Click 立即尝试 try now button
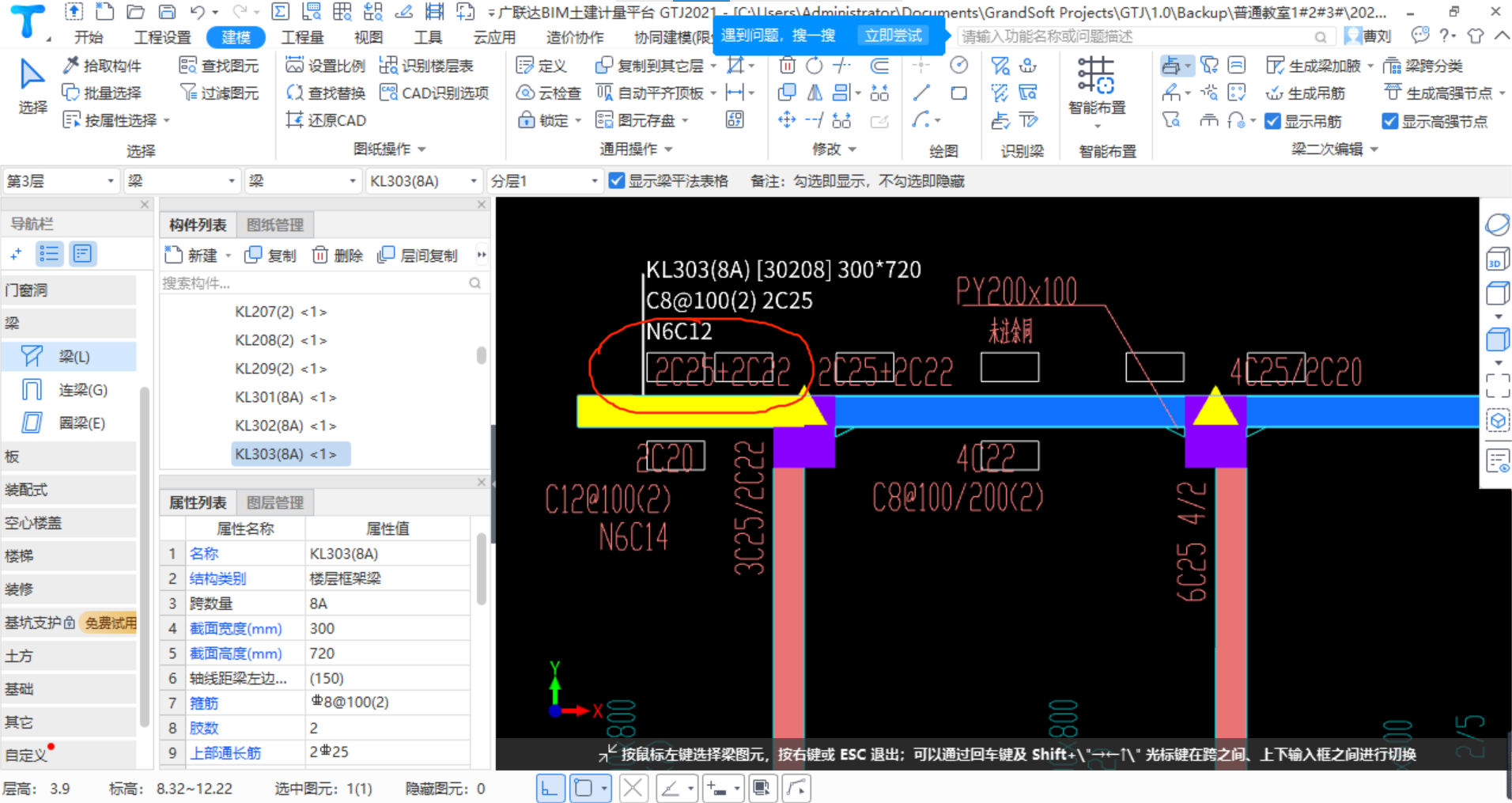 coord(893,36)
